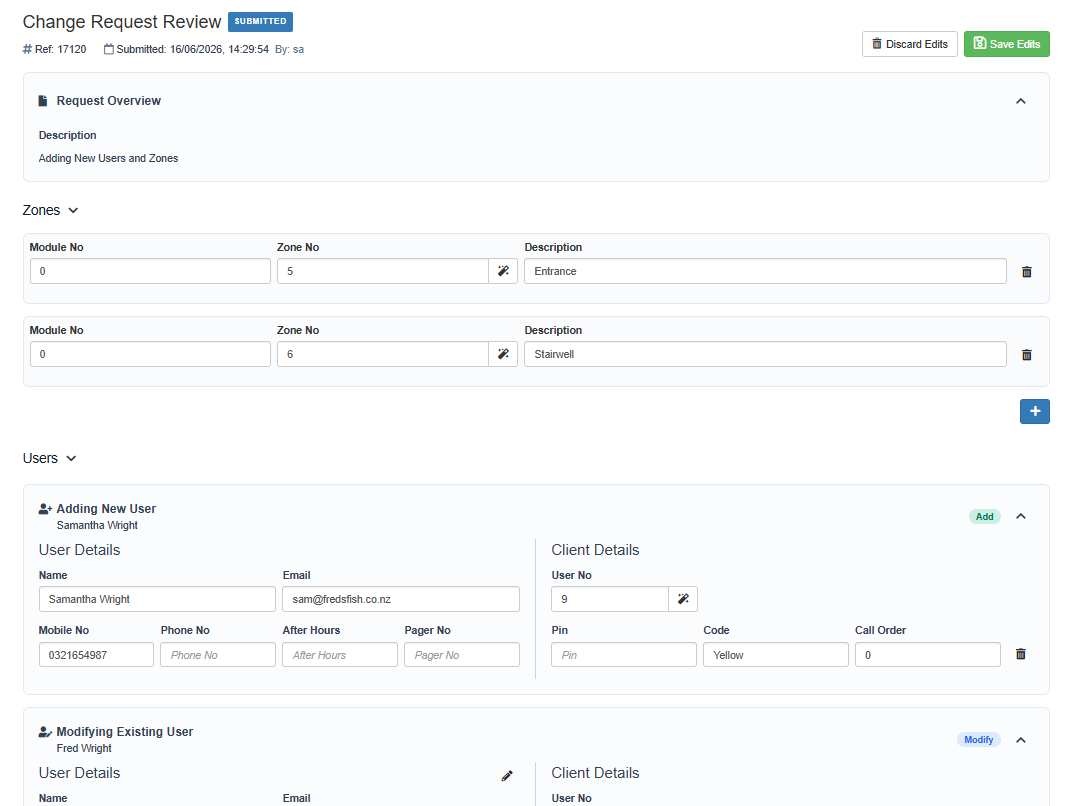
Task: Edit the Stairwell description field
Action: pos(765,354)
